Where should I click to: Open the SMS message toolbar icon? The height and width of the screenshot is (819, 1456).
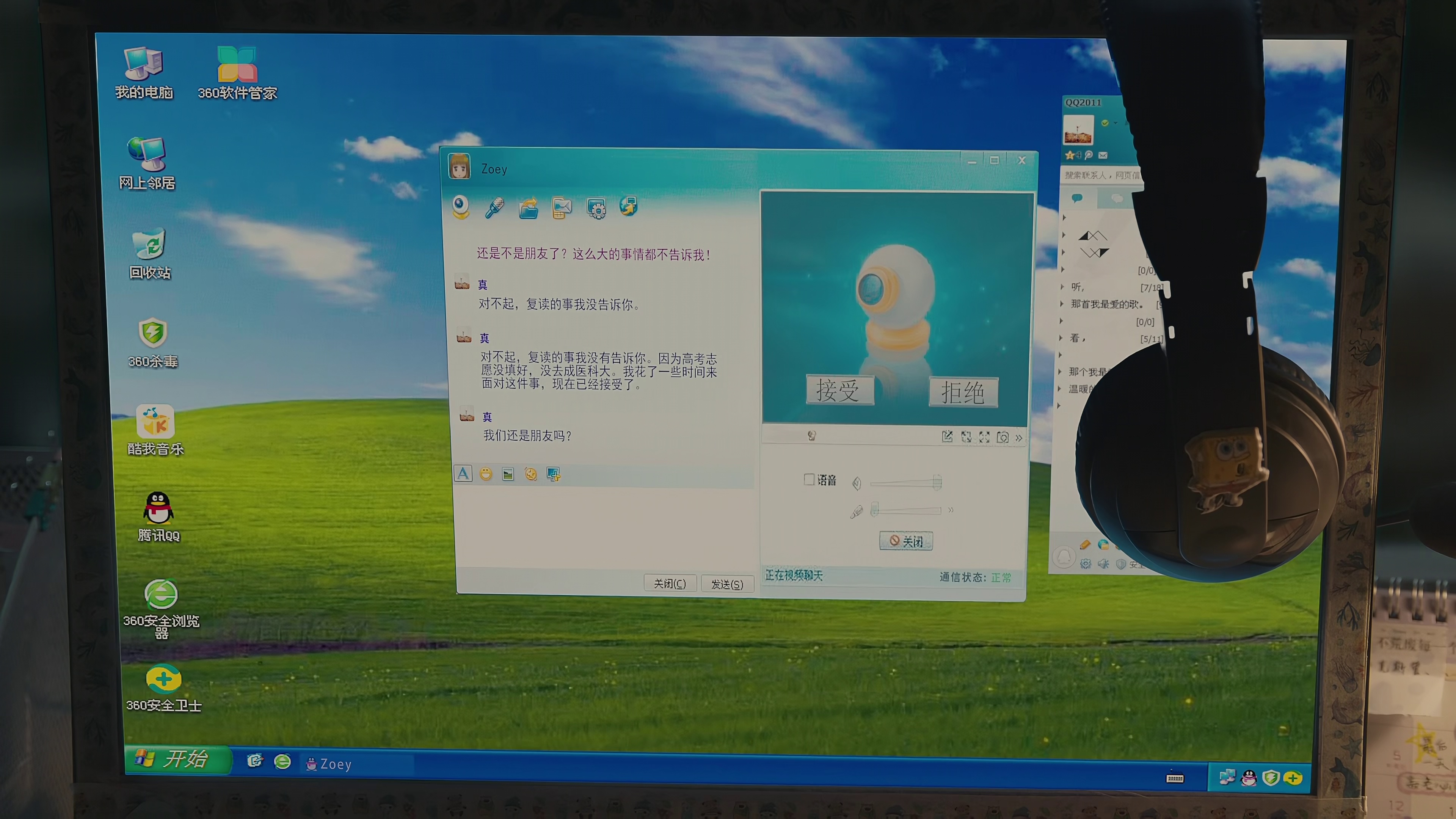pyautogui.click(x=562, y=207)
